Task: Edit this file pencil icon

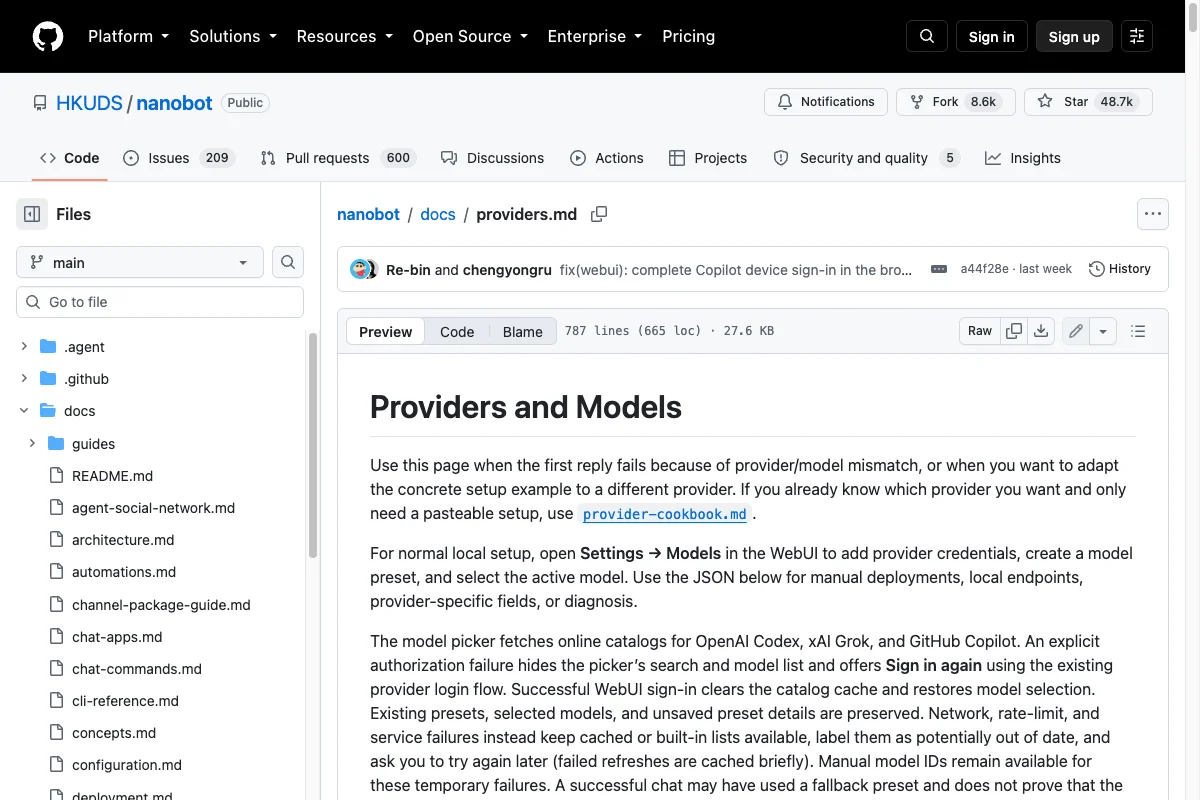Action: tap(1076, 331)
